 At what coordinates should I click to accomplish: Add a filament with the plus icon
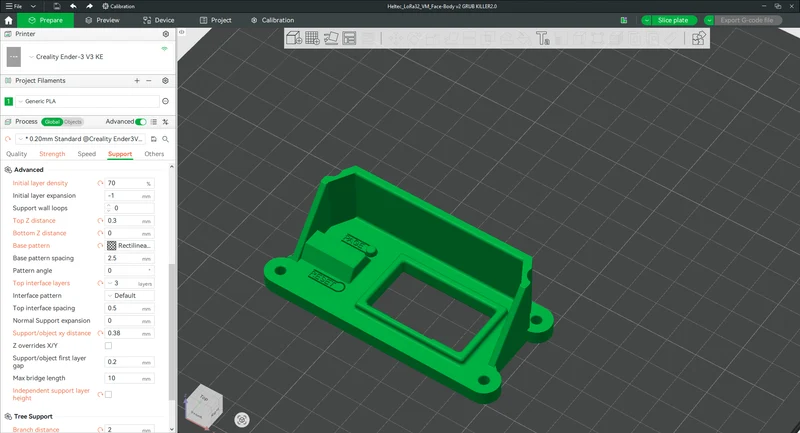pyautogui.click(x=137, y=81)
